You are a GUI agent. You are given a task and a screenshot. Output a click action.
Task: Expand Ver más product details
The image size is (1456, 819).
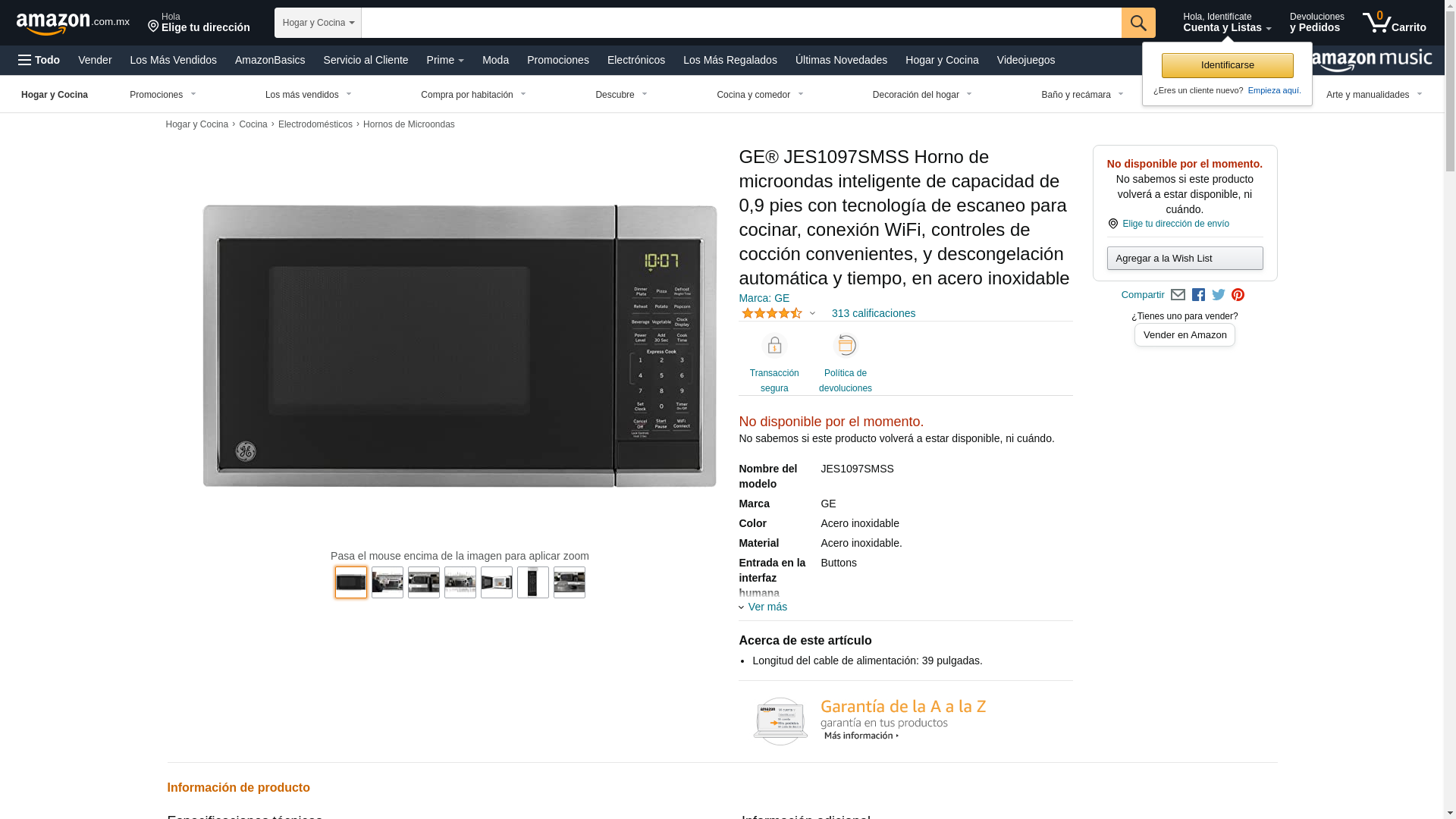tap(767, 607)
